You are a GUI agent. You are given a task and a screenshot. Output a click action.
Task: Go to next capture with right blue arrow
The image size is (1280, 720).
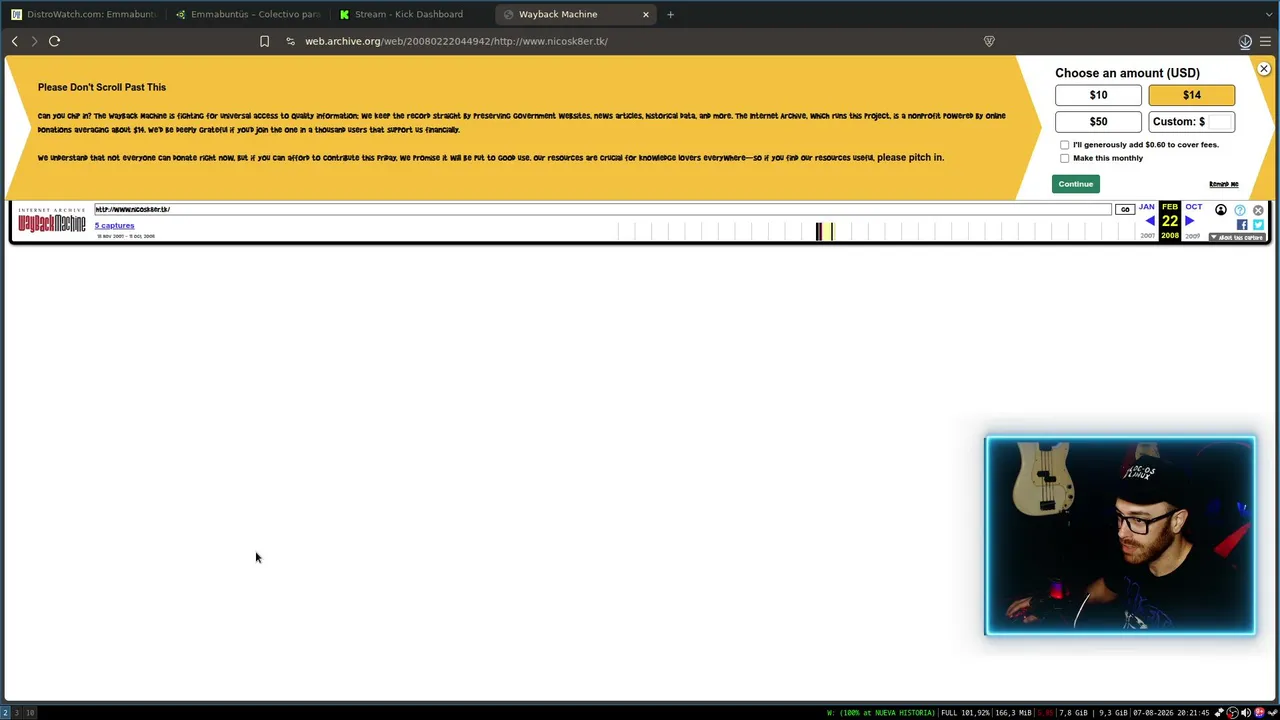pos(1189,221)
